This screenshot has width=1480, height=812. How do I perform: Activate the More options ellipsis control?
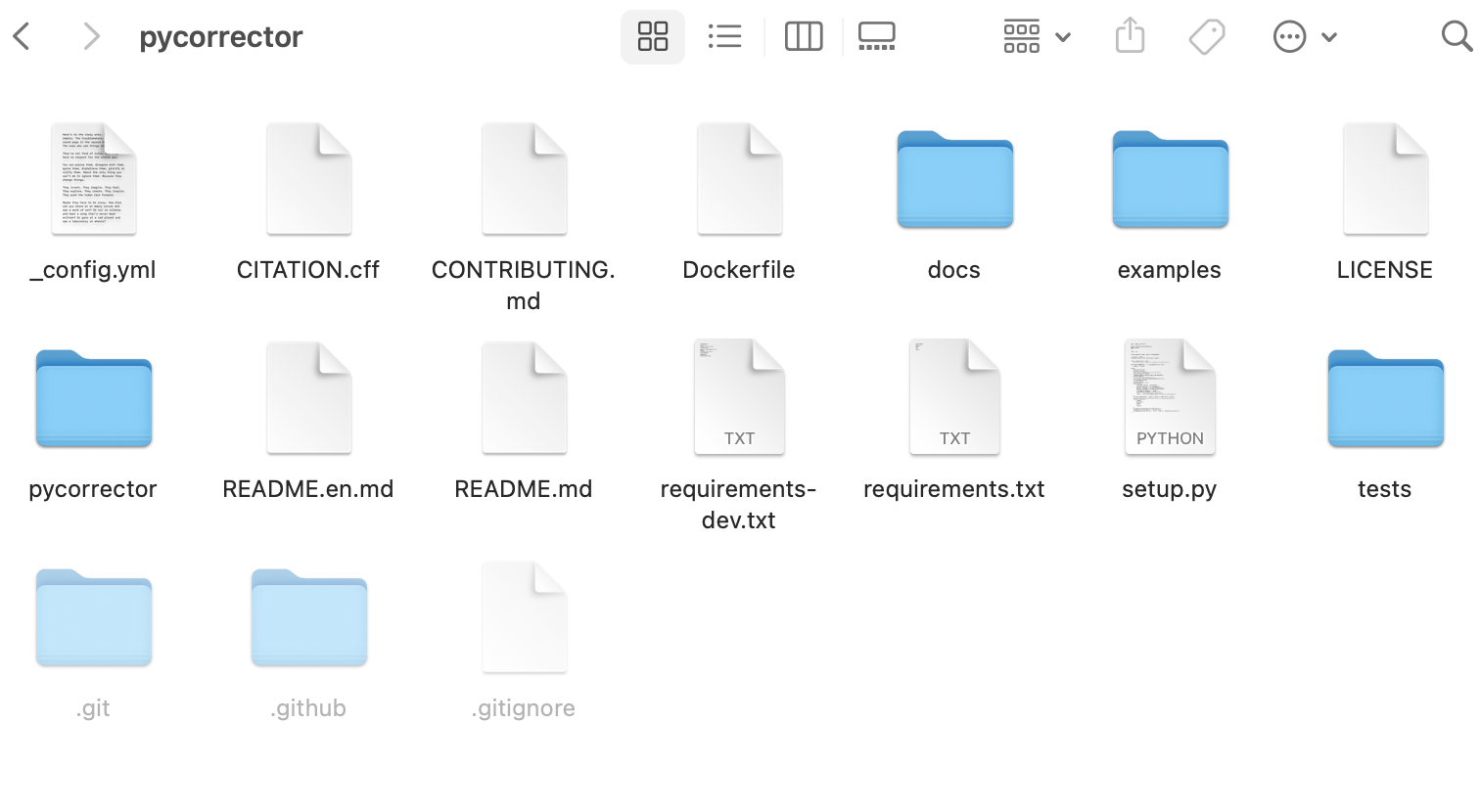[x=1290, y=36]
